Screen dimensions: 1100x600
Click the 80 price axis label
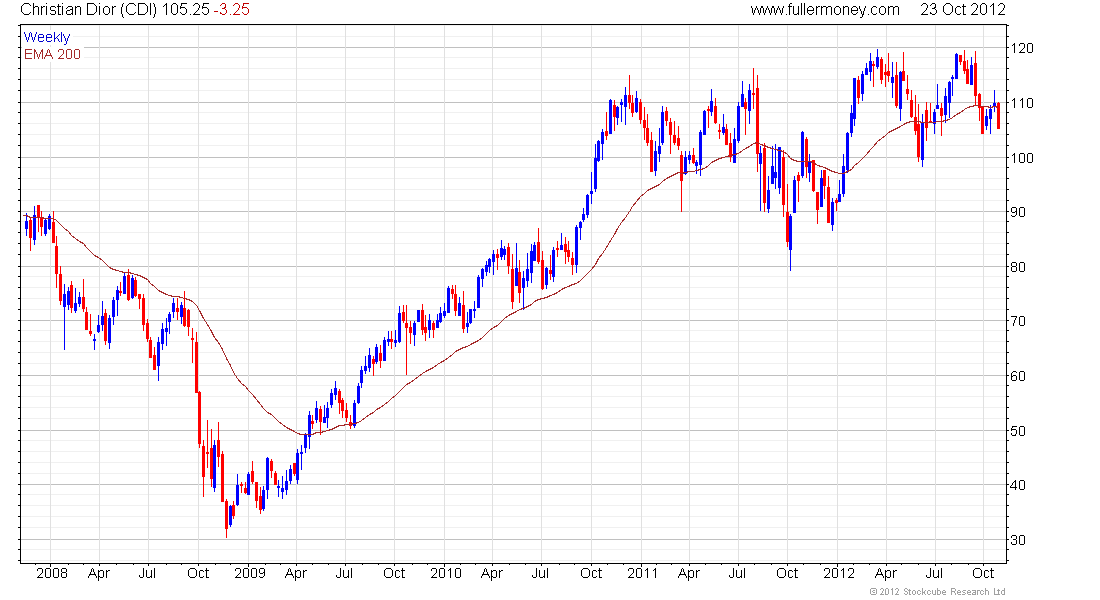[1018, 267]
